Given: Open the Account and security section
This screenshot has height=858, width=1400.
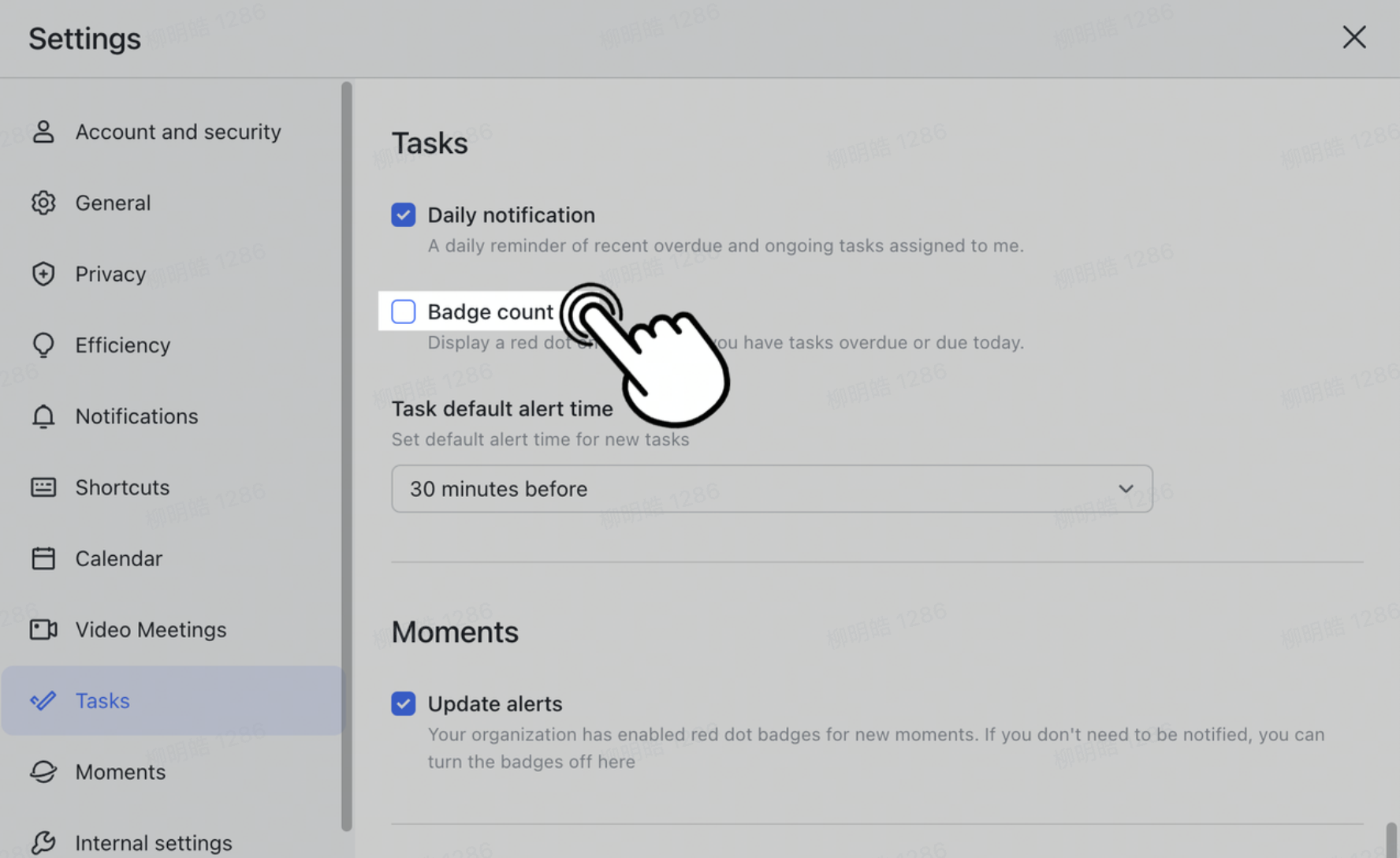Looking at the screenshot, I should [177, 132].
